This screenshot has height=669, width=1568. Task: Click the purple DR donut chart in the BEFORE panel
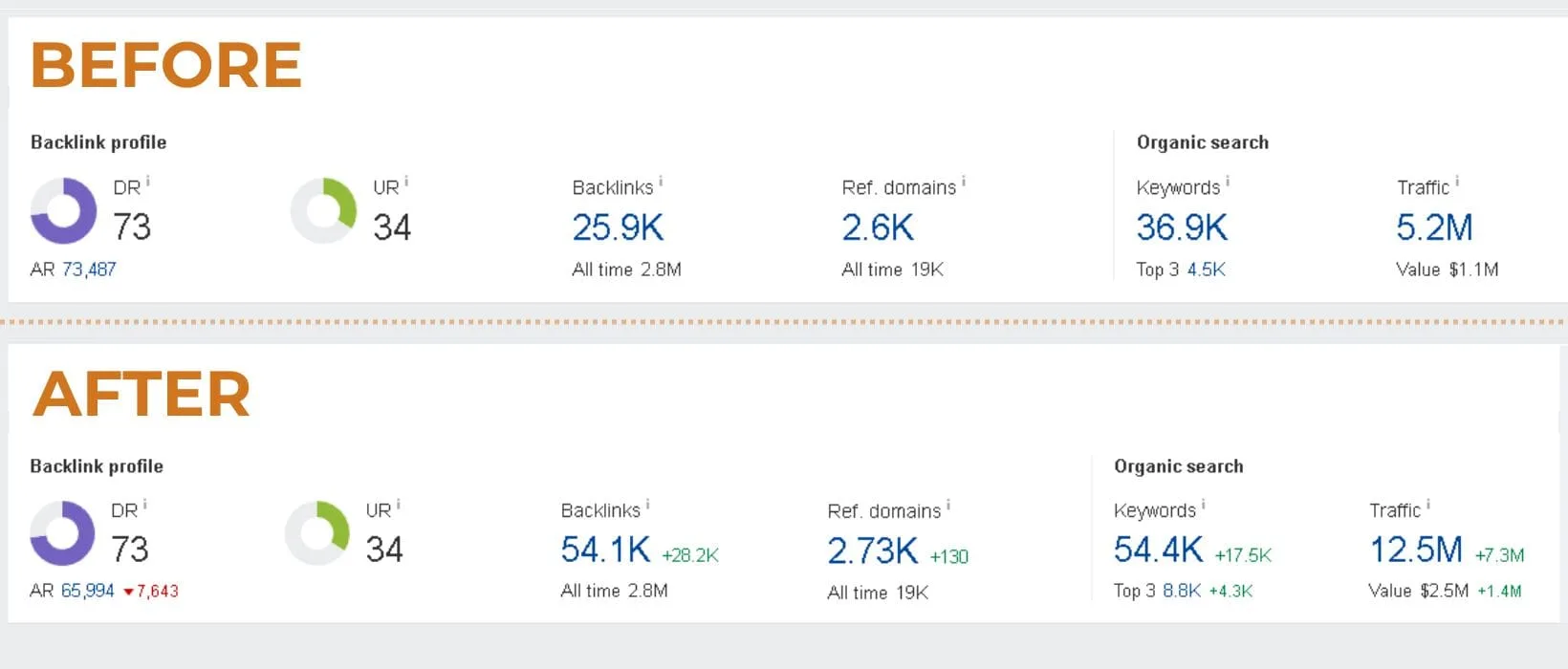(x=64, y=210)
